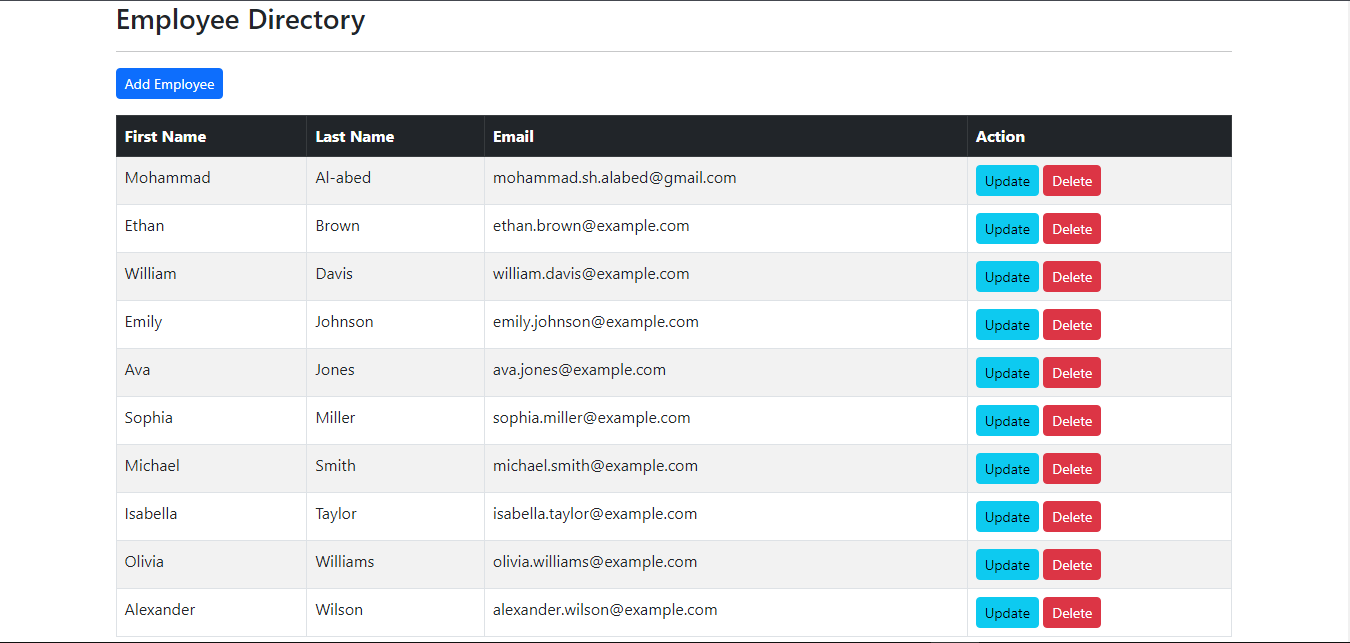Delete Mohammad Al-abed's record
Viewport: 1350px width, 643px height.
click(1071, 181)
